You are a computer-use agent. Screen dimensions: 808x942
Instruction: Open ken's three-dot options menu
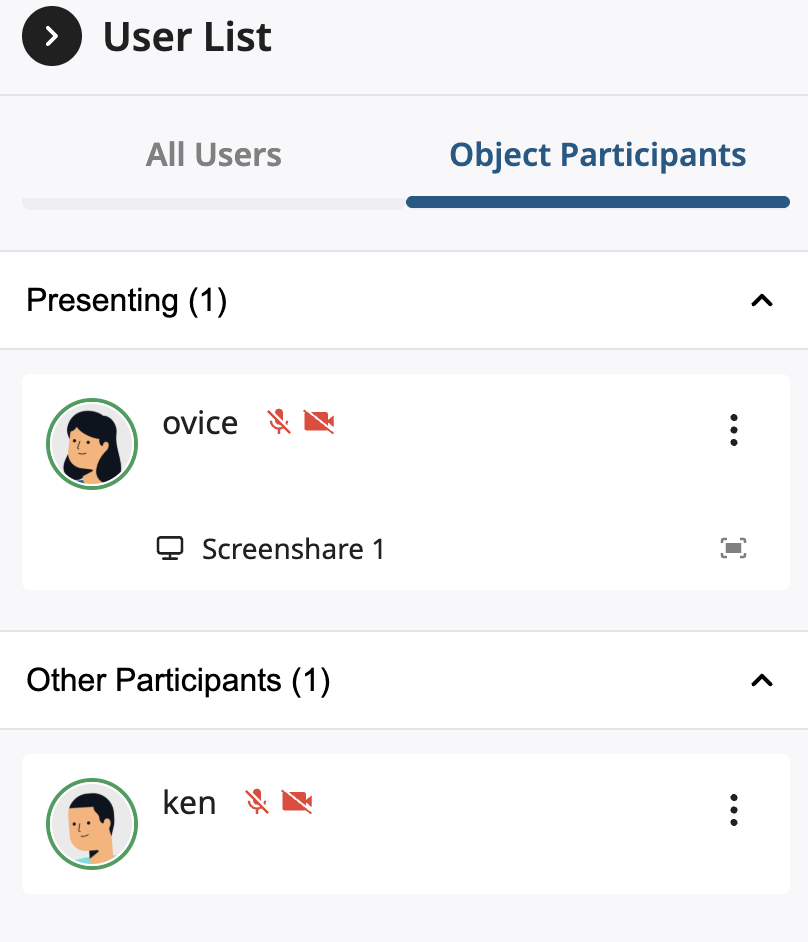point(734,810)
